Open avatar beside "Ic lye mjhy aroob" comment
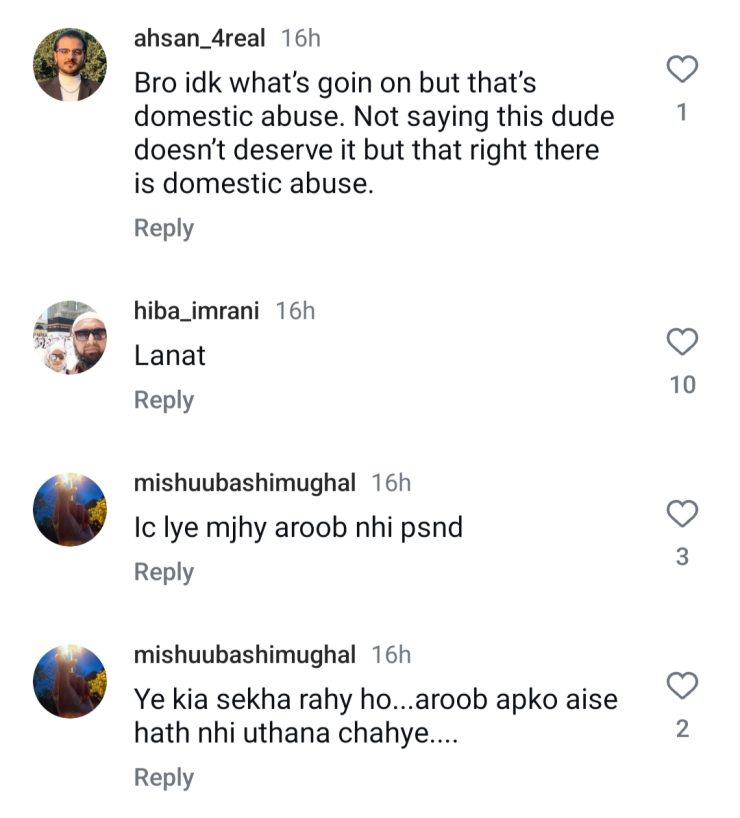 (x=70, y=509)
